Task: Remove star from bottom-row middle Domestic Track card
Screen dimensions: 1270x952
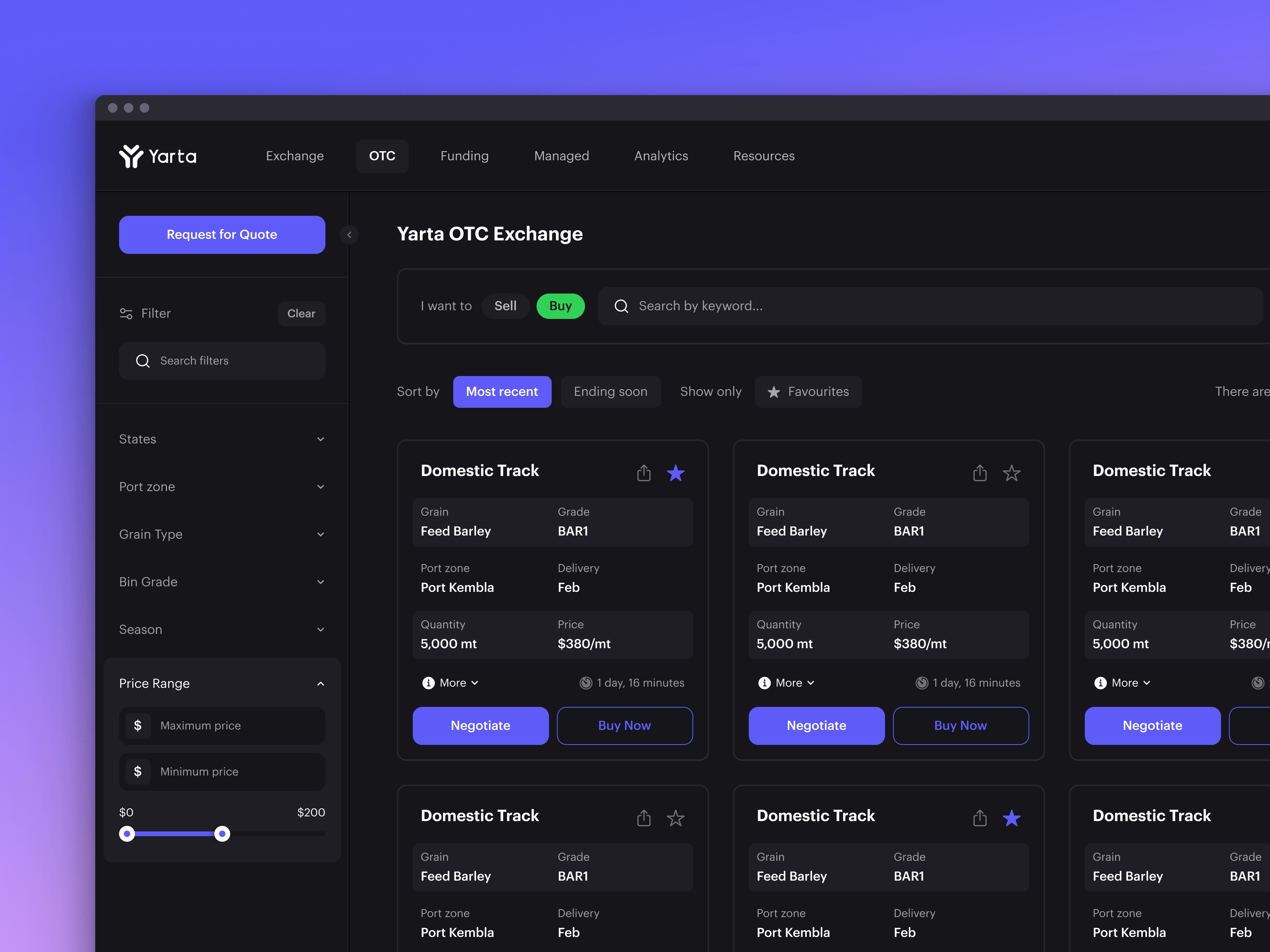Action: (x=1012, y=818)
